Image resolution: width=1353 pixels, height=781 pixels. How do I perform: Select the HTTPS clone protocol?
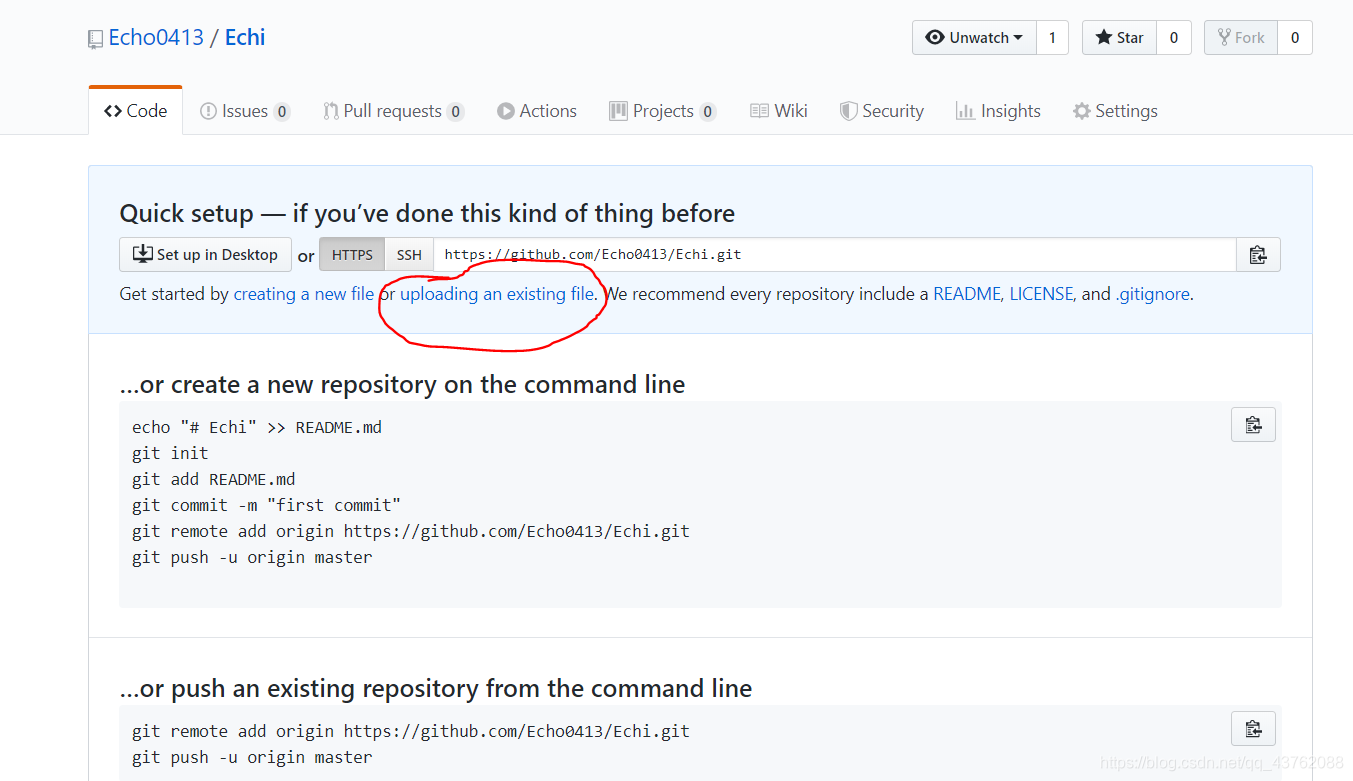point(352,255)
